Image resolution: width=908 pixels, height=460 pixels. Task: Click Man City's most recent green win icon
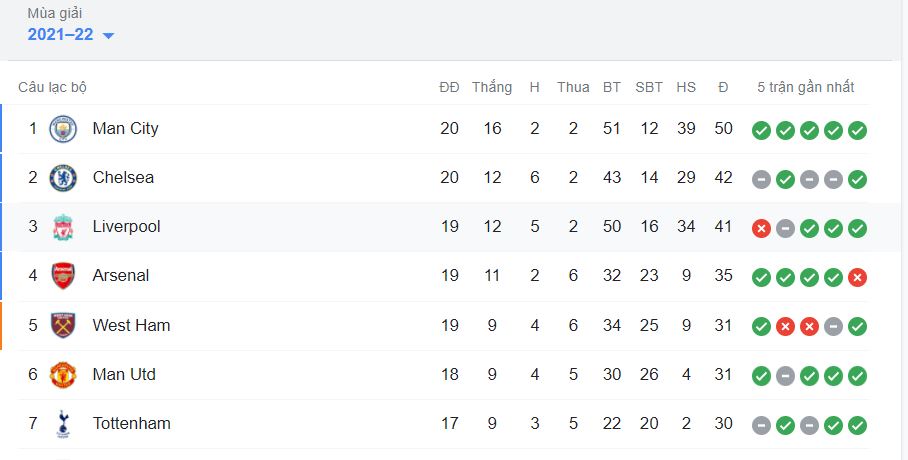point(857,130)
